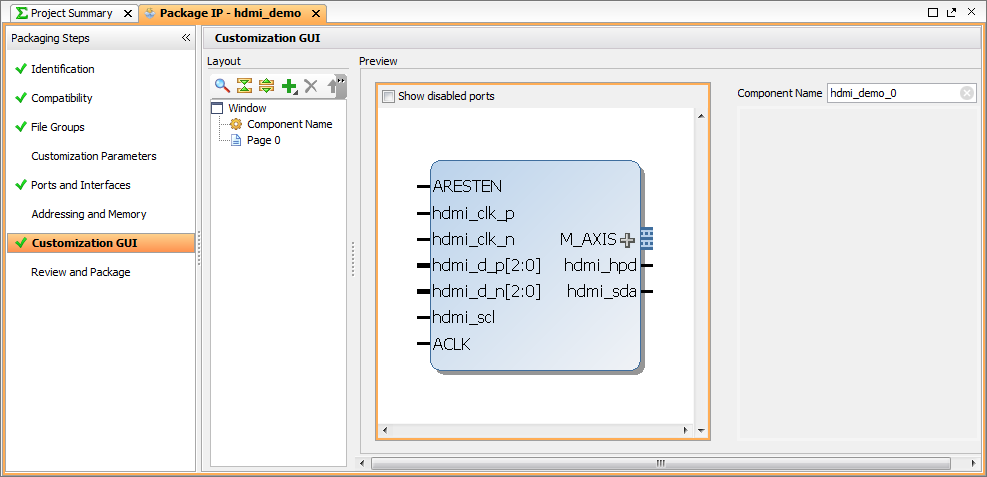Select the Customization GUI step

[x=101, y=243]
